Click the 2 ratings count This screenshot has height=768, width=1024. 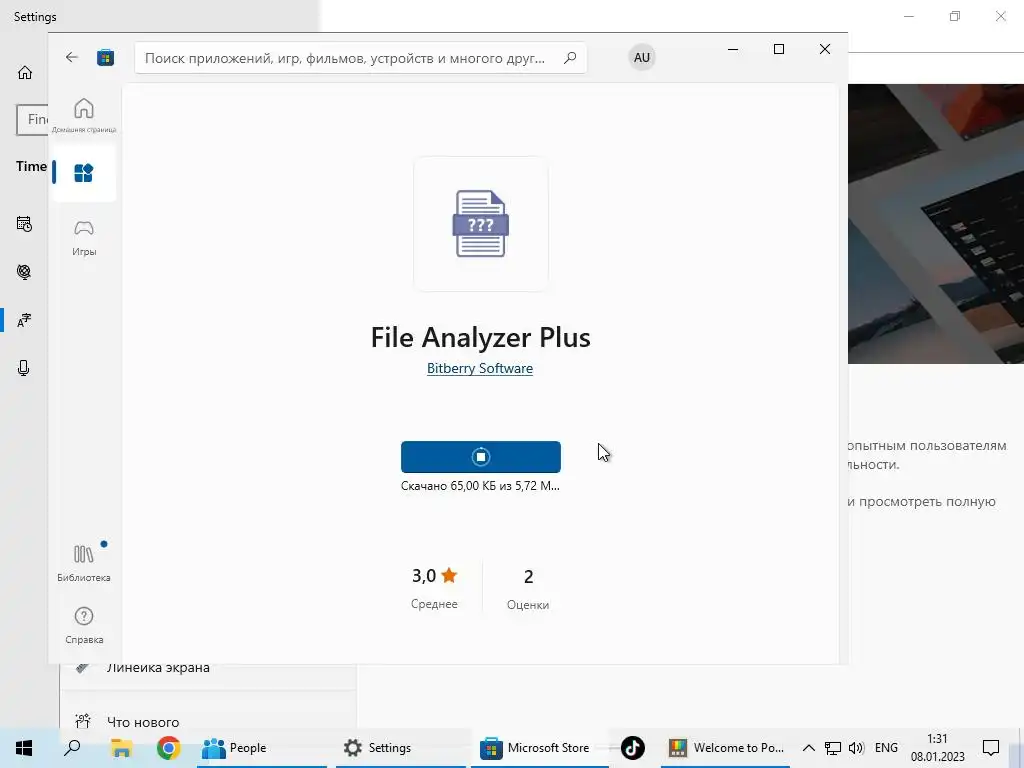pyautogui.click(x=528, y=588)
